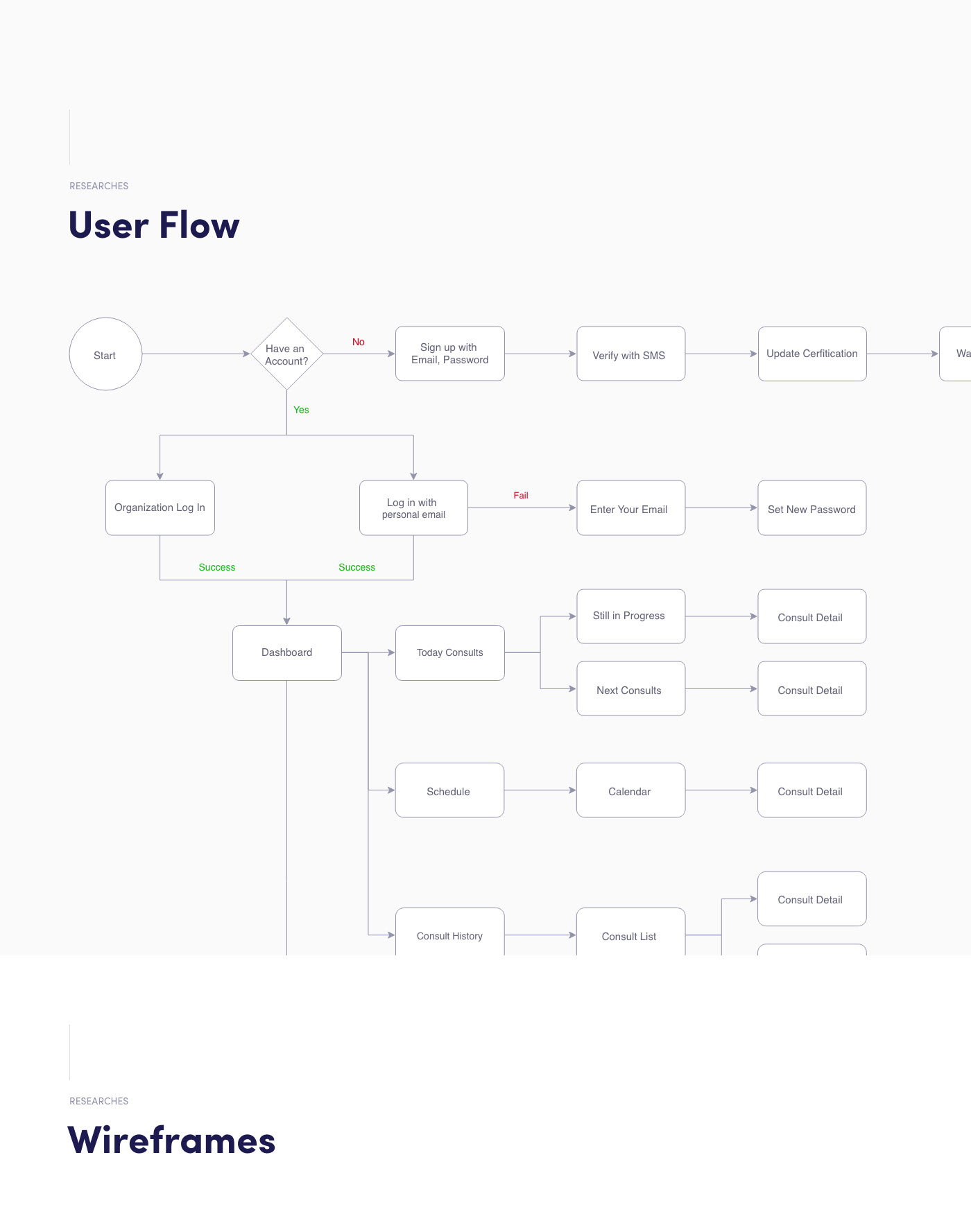Select the Next Consults box

(630, 689)
